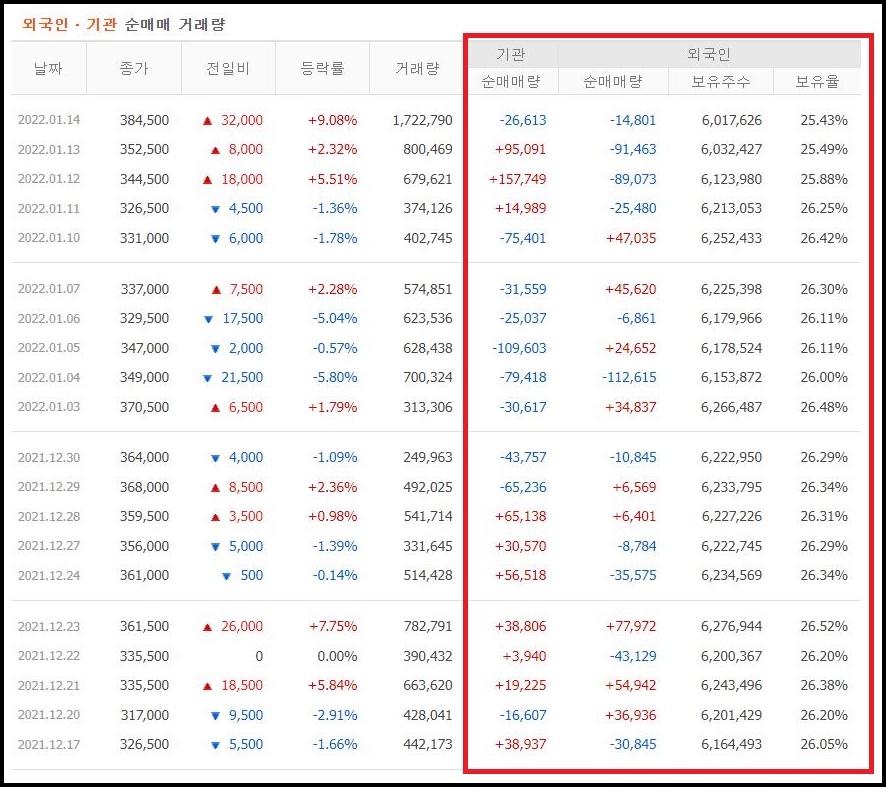Click the blue down arrow beside 2,000
Screen dimensions: 886x787
215,349
